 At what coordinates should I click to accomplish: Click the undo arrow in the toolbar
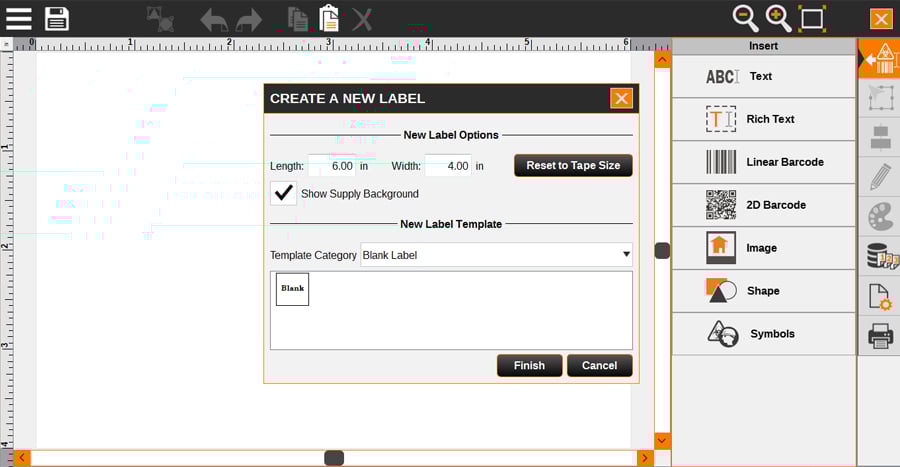(x=214, y=20)
